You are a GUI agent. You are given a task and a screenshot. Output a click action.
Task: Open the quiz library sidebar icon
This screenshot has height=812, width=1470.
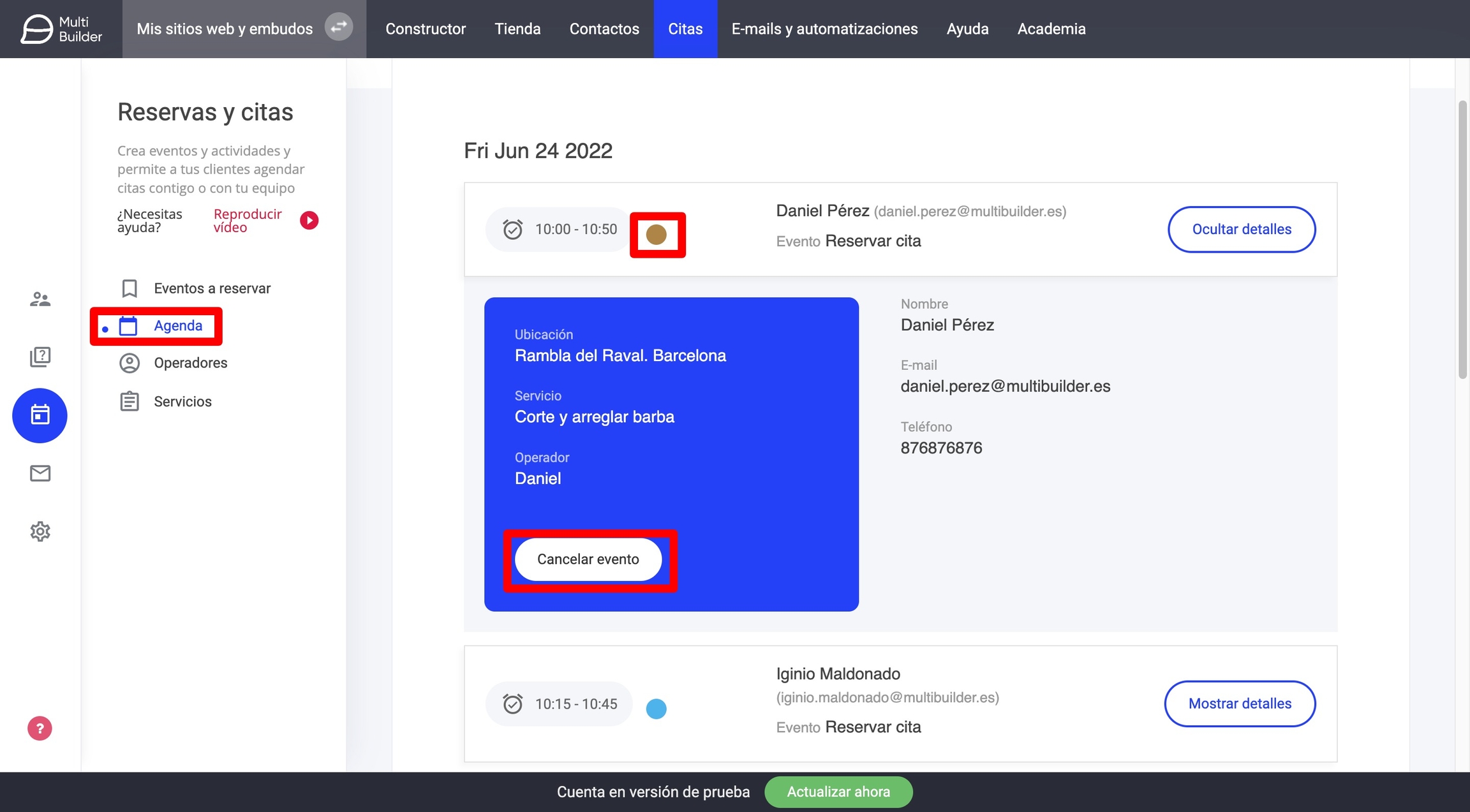pos(40,357)
